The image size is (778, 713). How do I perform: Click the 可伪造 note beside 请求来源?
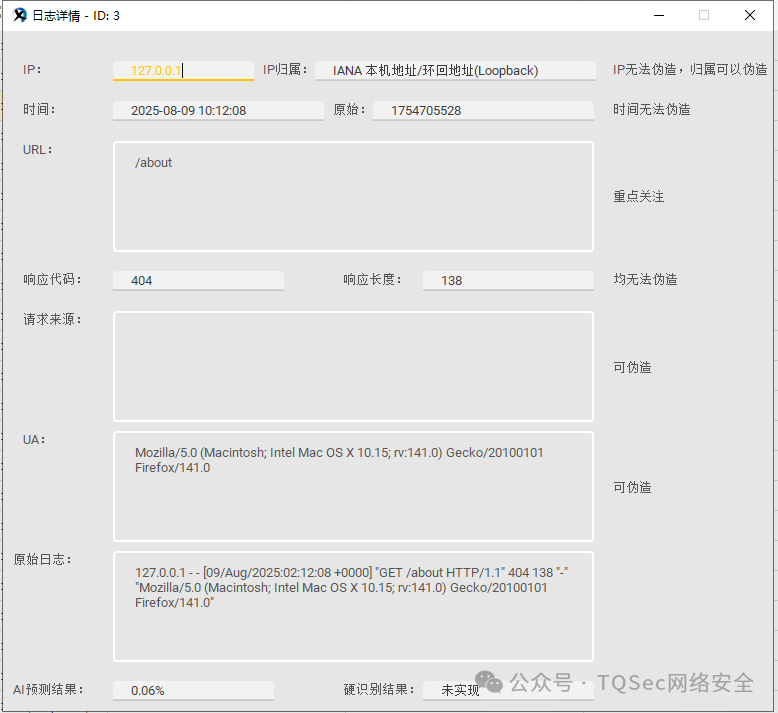click(632, 367)
